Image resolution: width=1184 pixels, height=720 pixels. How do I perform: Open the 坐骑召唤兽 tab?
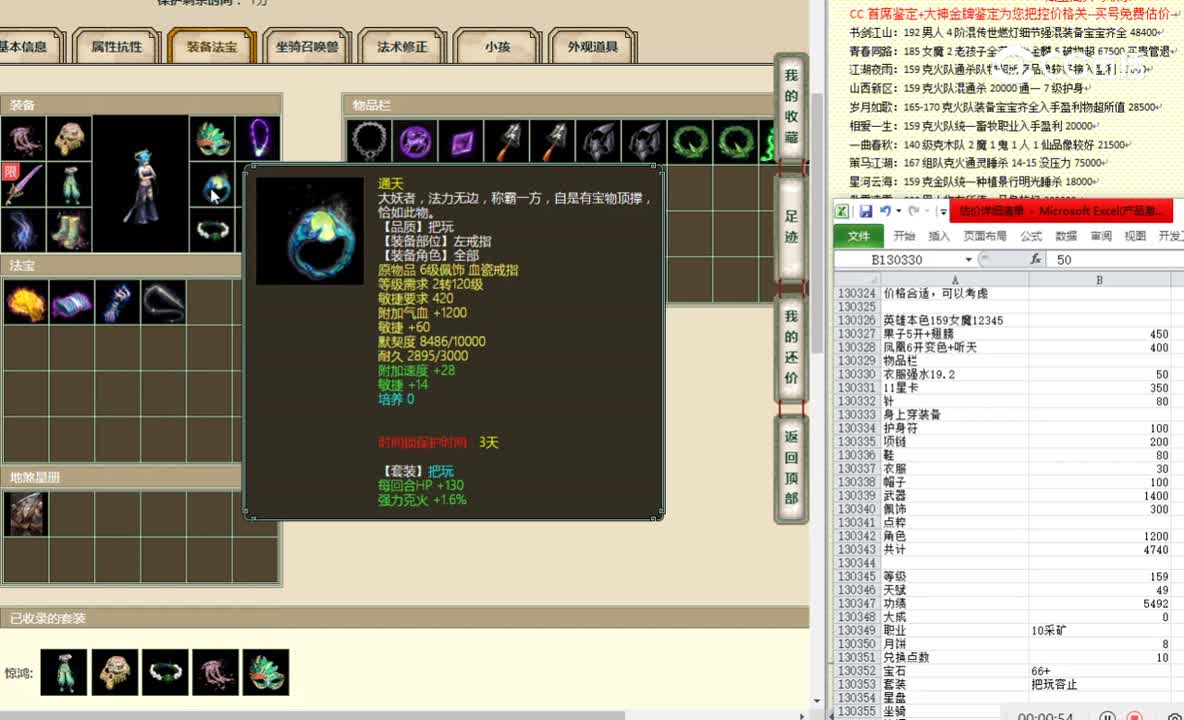point(307,47)
